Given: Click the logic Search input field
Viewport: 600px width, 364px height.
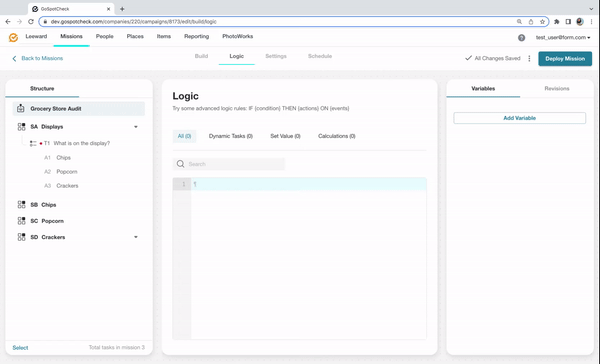Looking at the screenshot, I should click(x=229, y=164).
